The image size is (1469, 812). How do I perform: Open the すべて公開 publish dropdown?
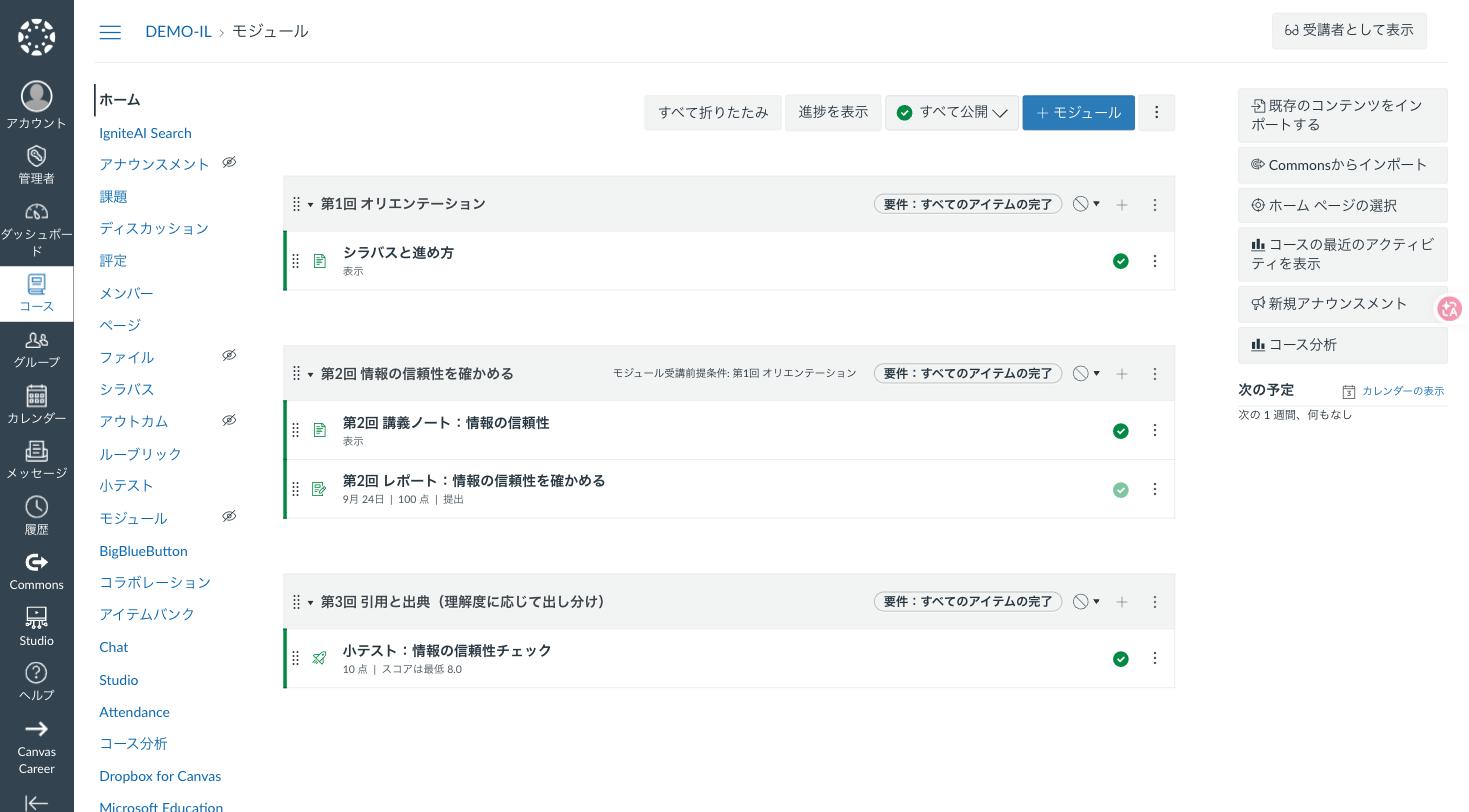(952, 112)
